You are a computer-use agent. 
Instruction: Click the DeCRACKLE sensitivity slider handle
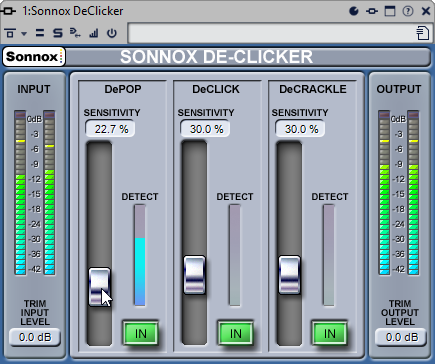[289, 275]
